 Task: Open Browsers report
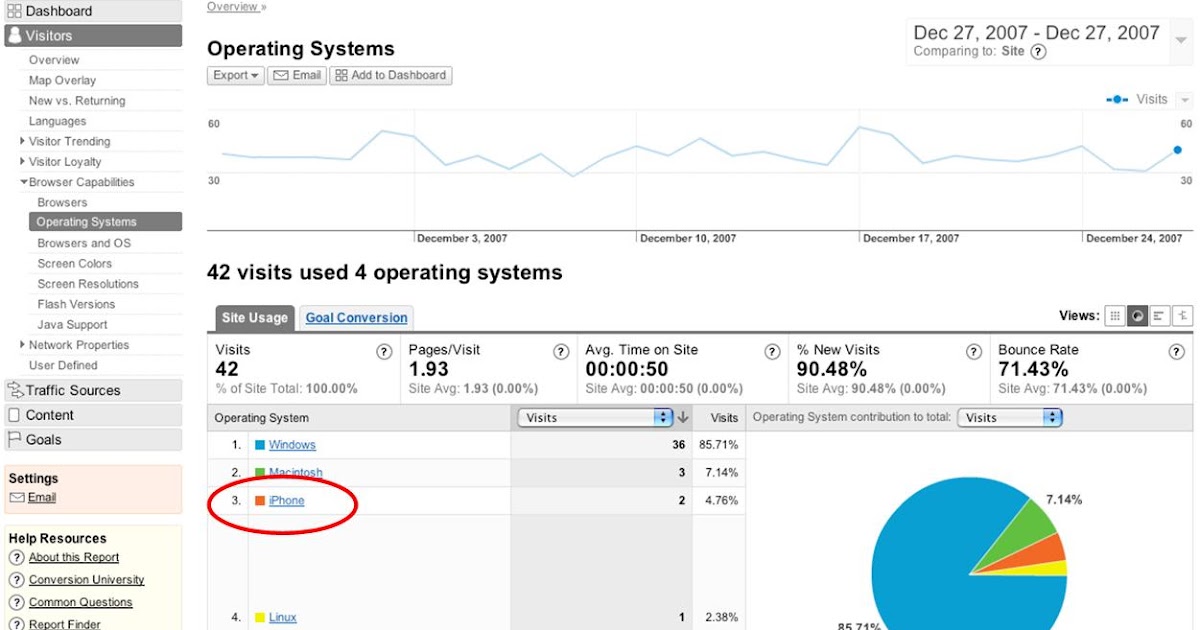click(x=62, y=203)
